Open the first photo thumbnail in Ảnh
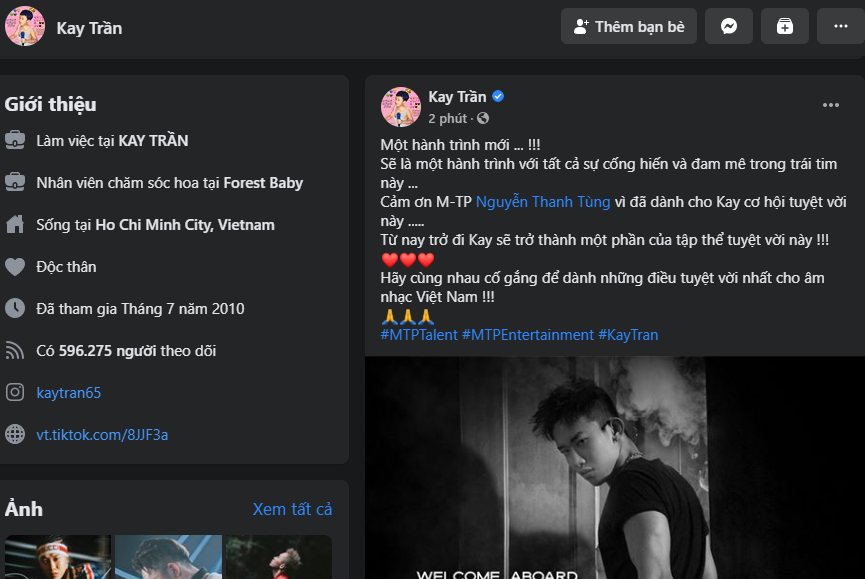 click(58, 557)
